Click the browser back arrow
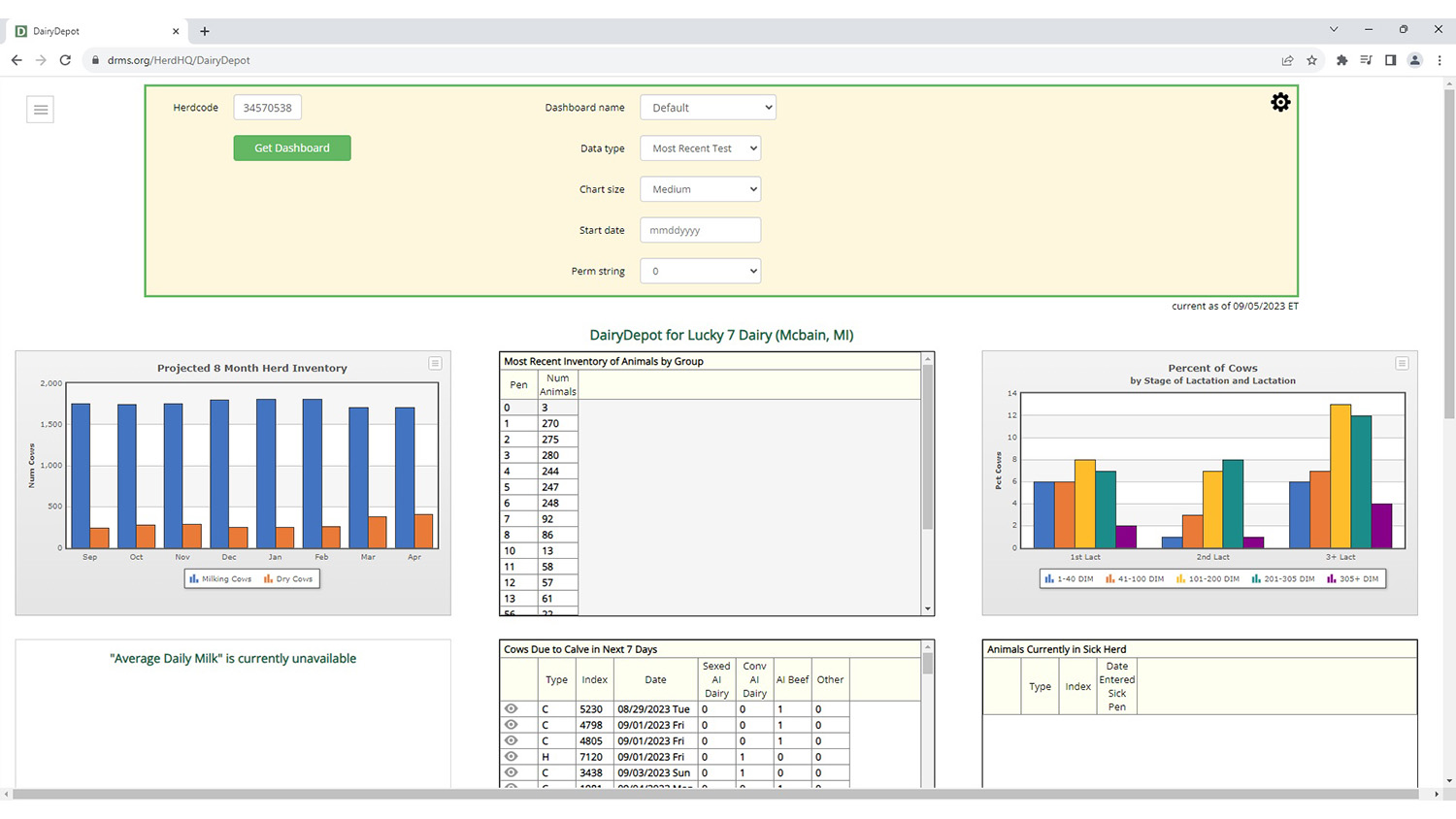 17,60
